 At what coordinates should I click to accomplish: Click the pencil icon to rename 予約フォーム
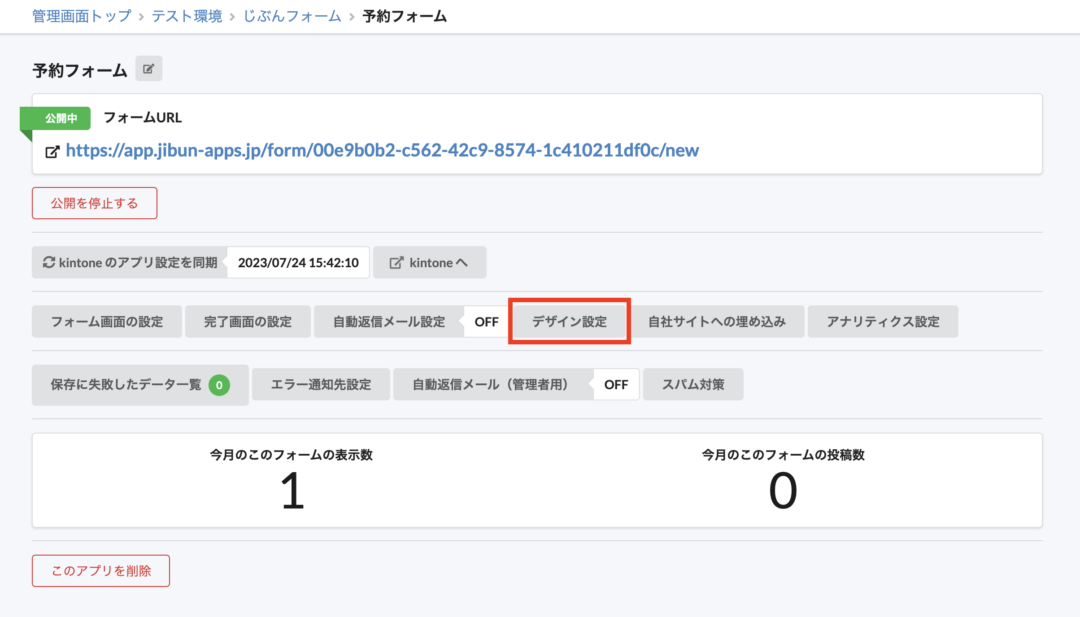148,68
